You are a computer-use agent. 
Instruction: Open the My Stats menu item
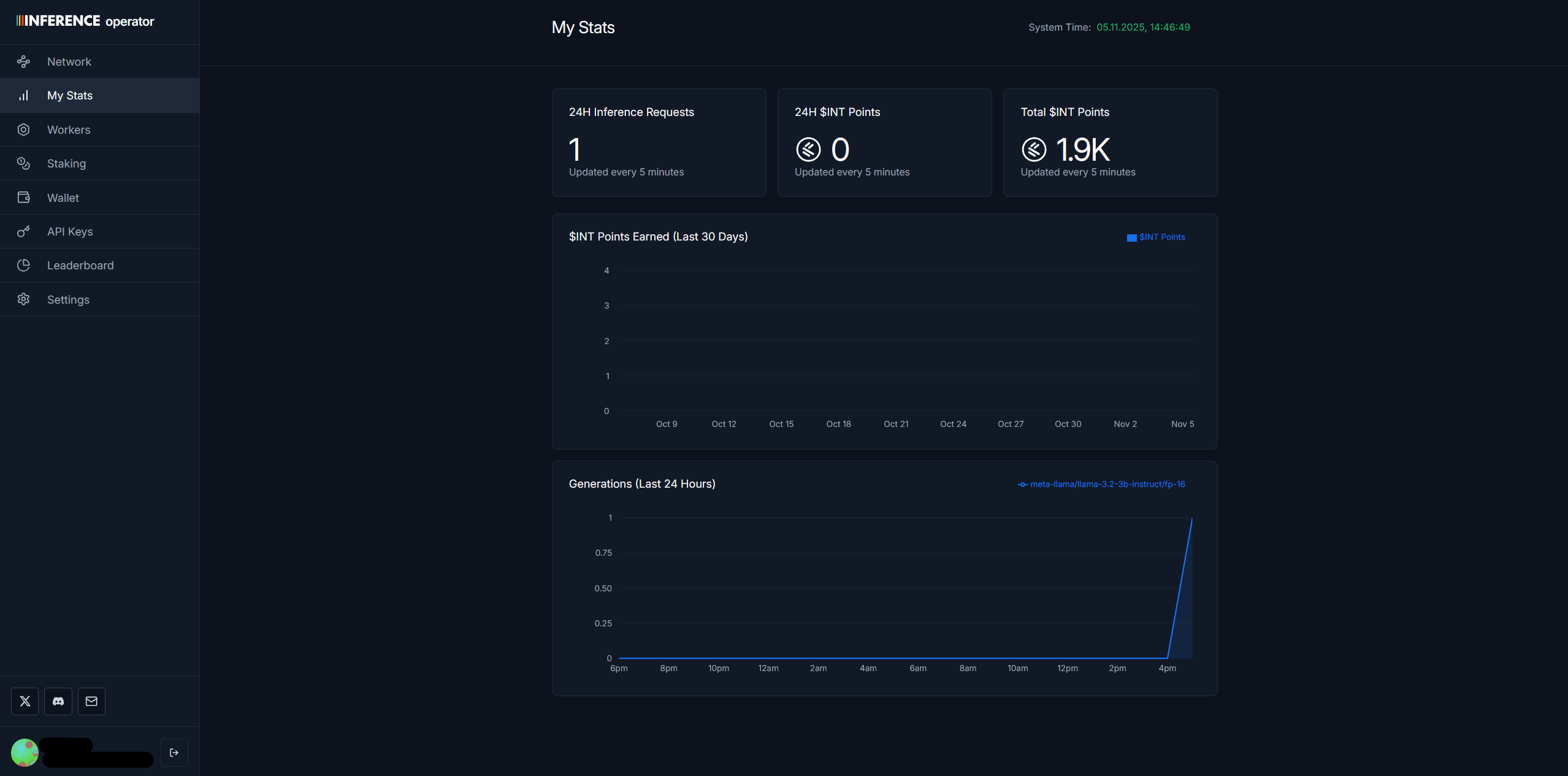[70, 96]
